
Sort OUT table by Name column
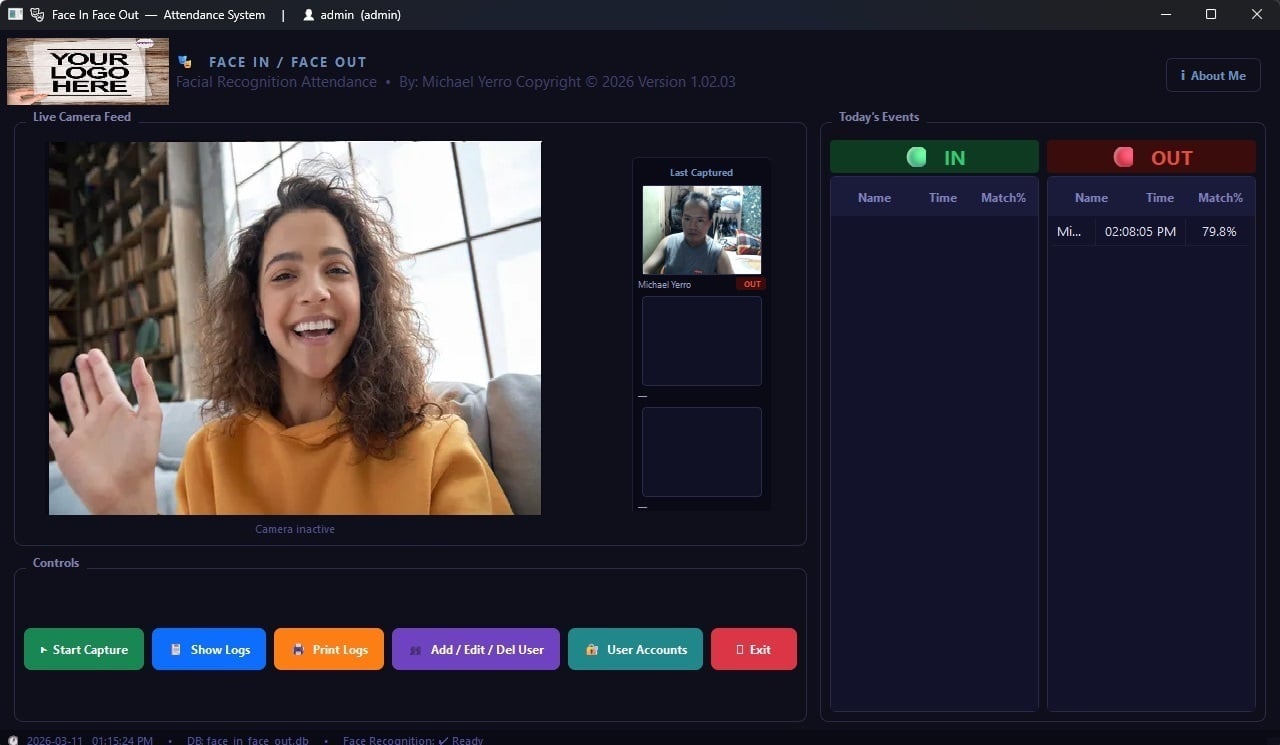click(x=1091, y=198)
